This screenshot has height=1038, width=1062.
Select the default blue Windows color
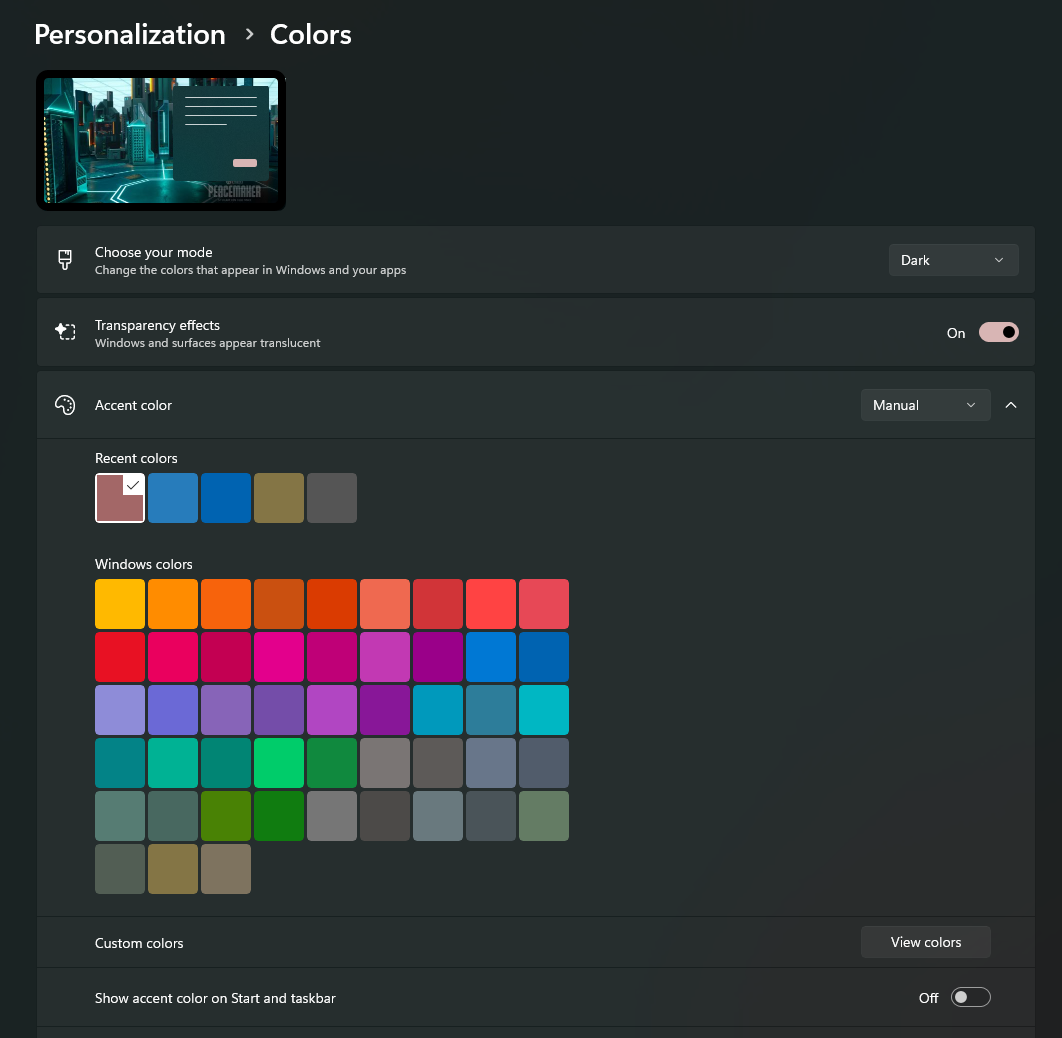point(491,657)
